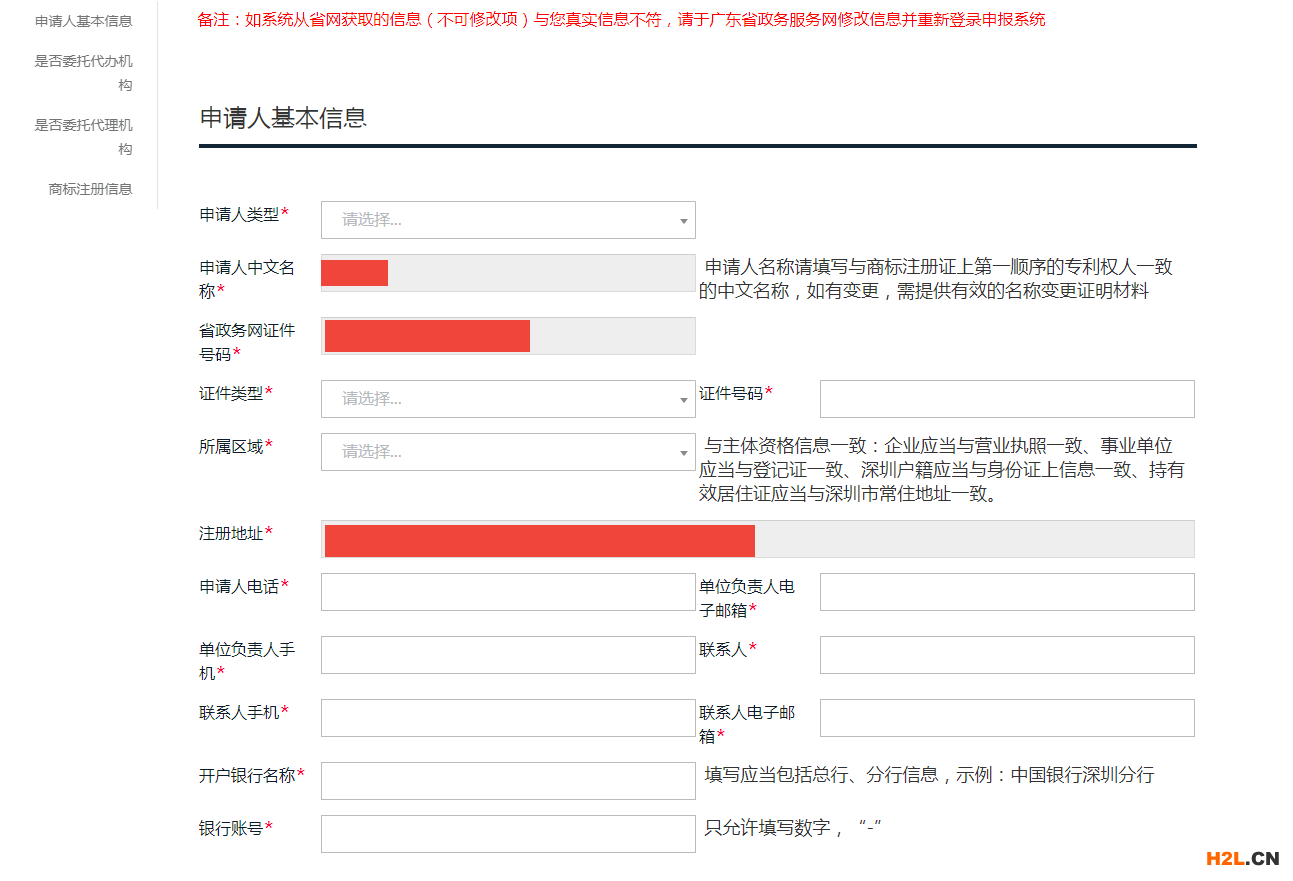Click the 单位负责人电子邮箱 input field
This screenshot has height=881, width=1293.
(1007, 592)
